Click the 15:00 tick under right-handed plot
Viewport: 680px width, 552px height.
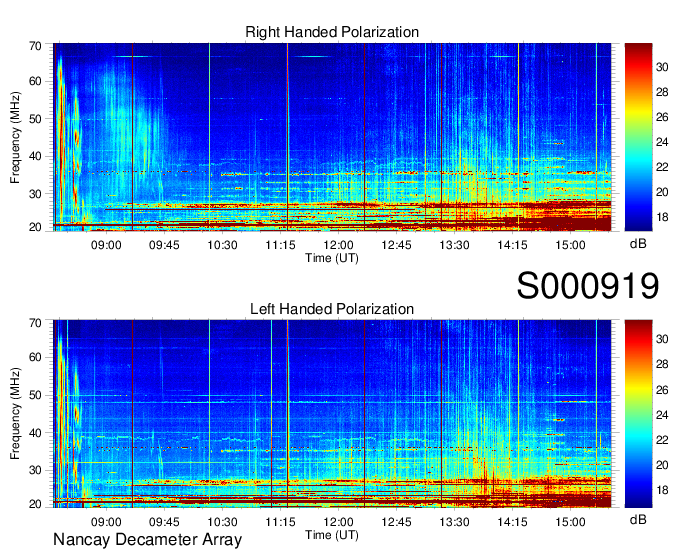[570, 245]
